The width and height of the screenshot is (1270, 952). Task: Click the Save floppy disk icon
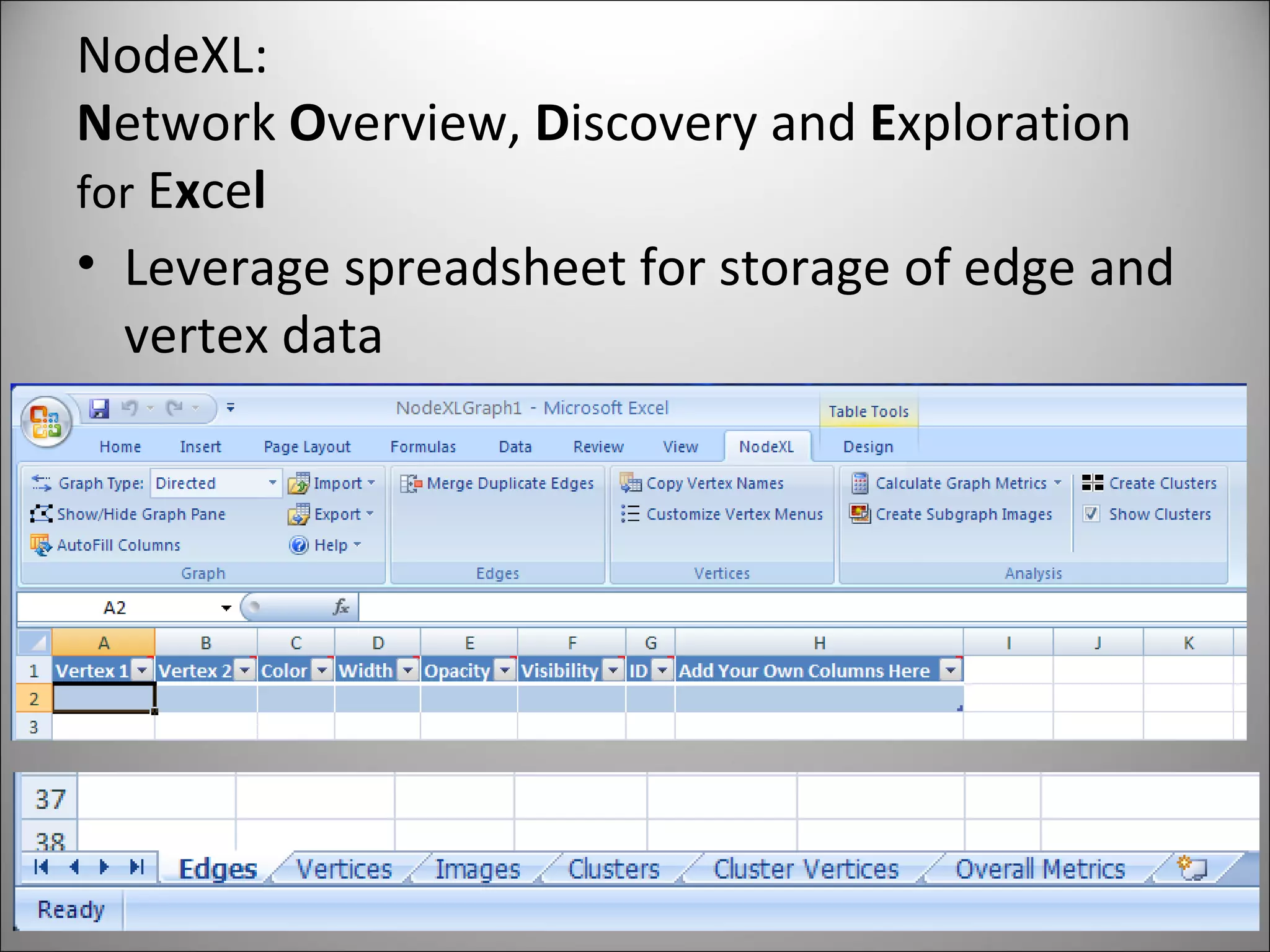tap(99, 408)
